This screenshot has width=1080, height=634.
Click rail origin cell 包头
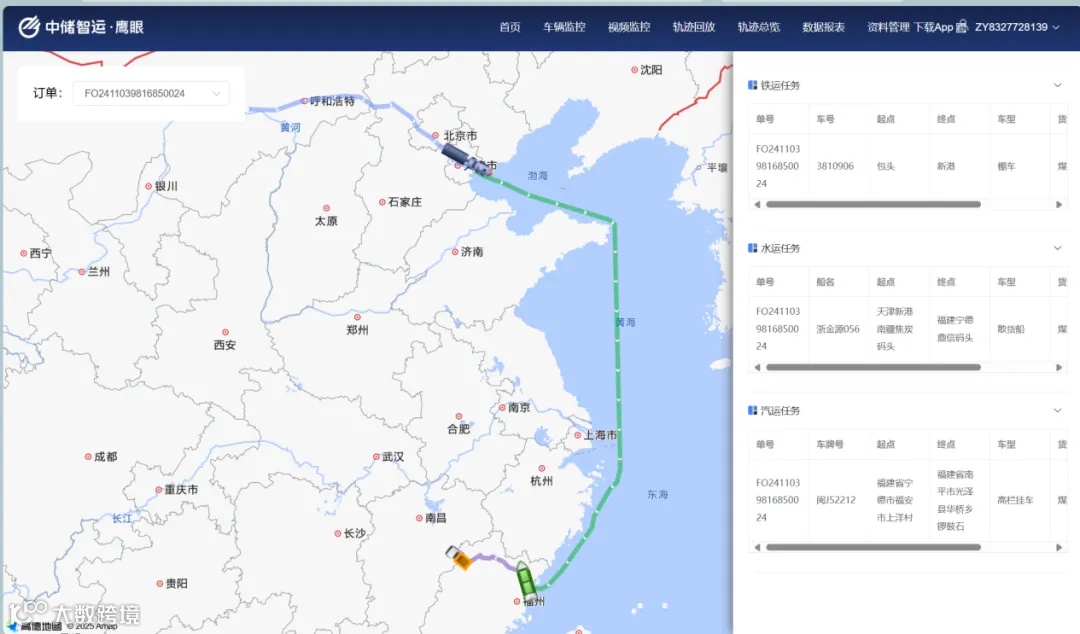886,166
